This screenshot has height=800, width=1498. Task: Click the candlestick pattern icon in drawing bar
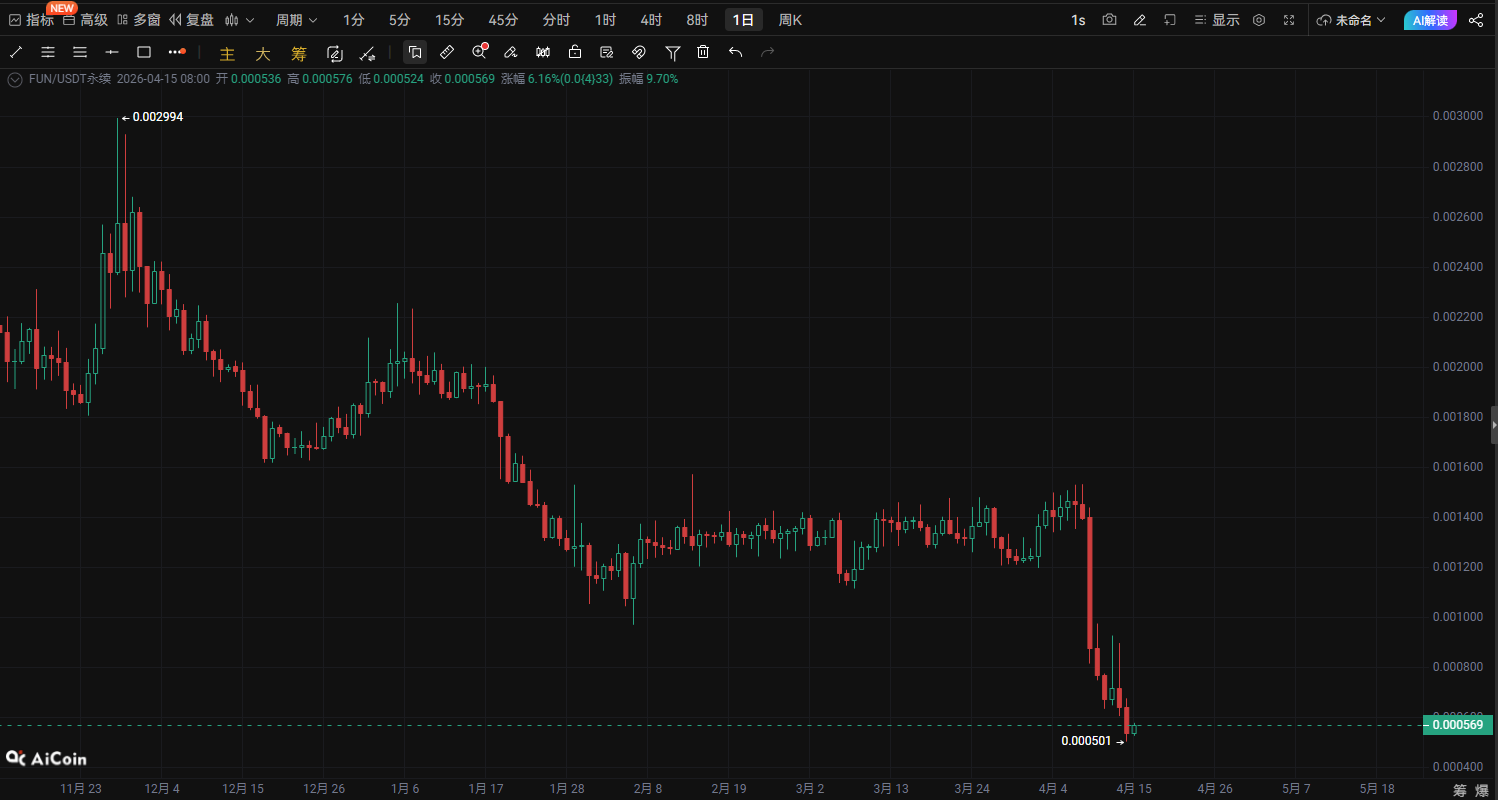[x=543, y=52]
